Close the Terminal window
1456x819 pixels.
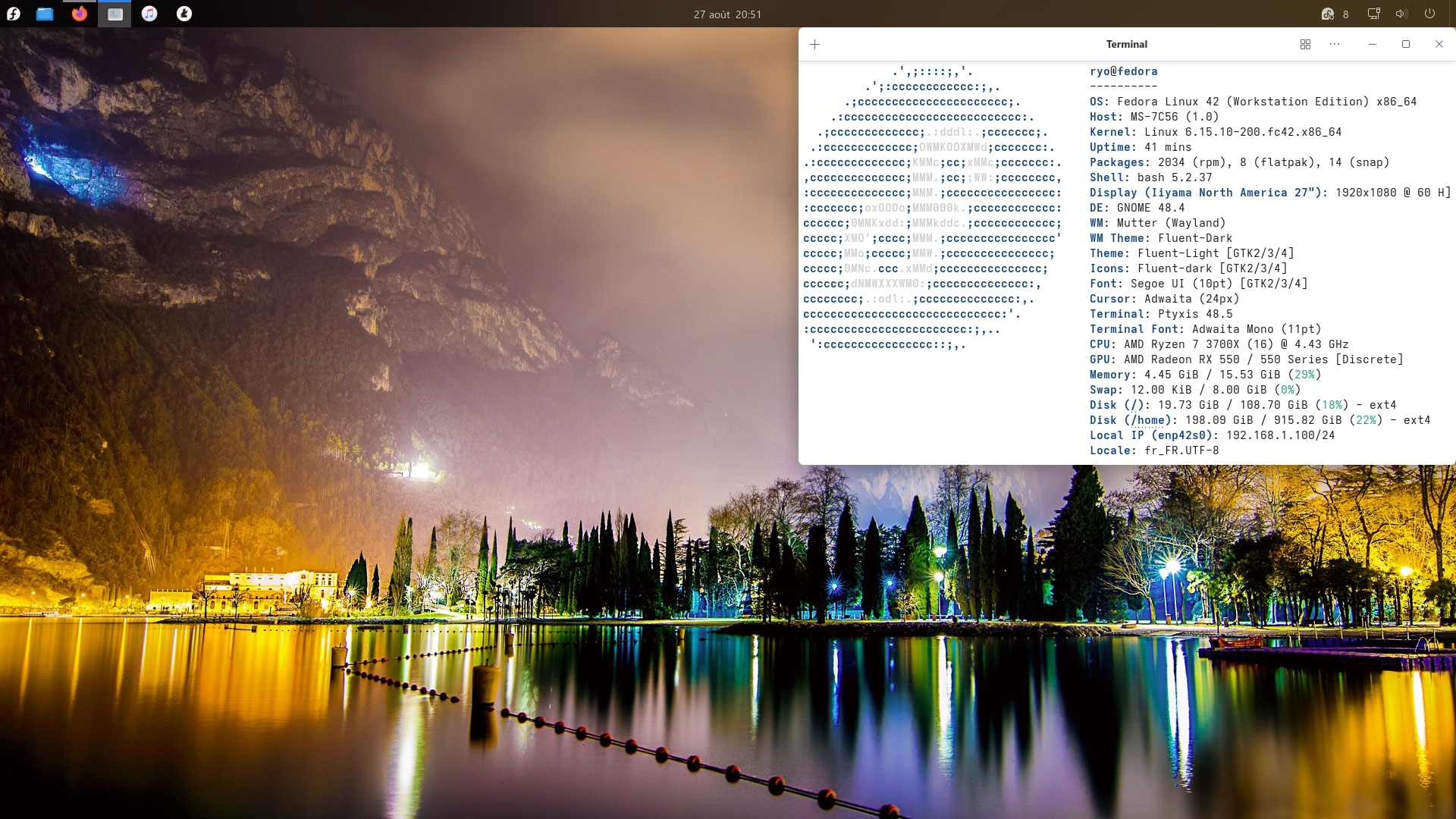(x=1439, y=44)
